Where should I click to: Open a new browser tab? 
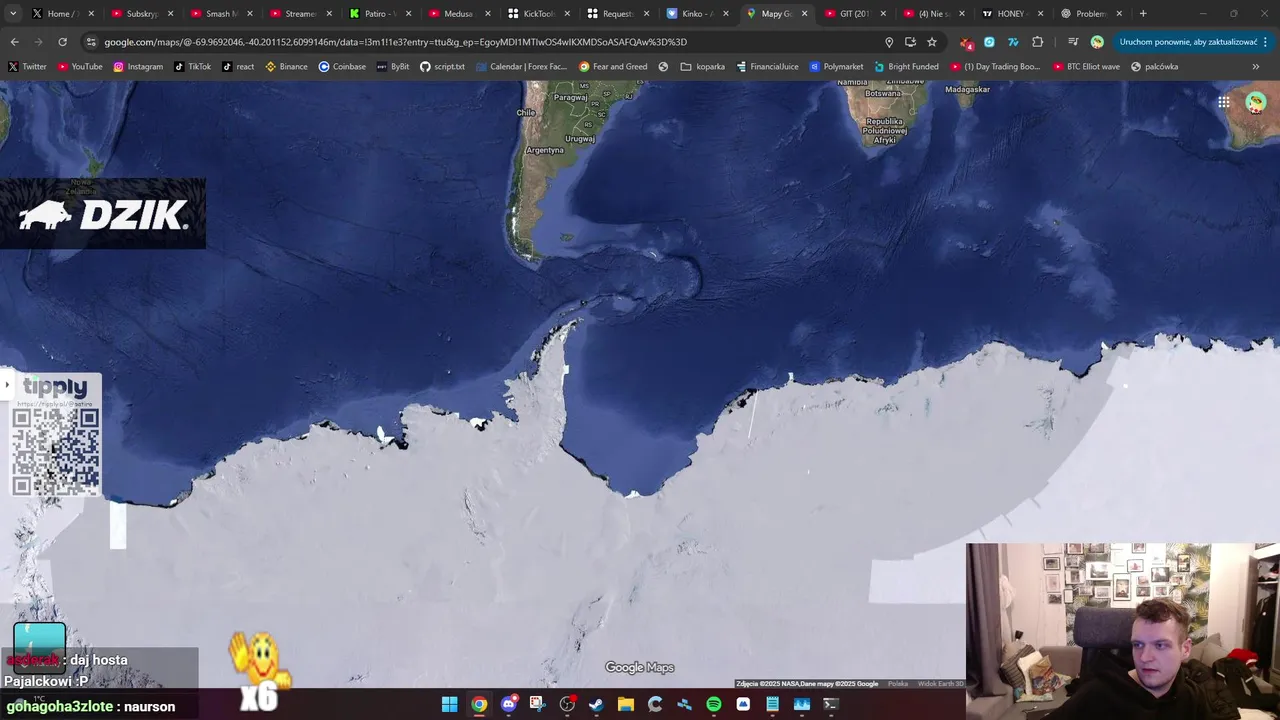tap(1143, 14)
